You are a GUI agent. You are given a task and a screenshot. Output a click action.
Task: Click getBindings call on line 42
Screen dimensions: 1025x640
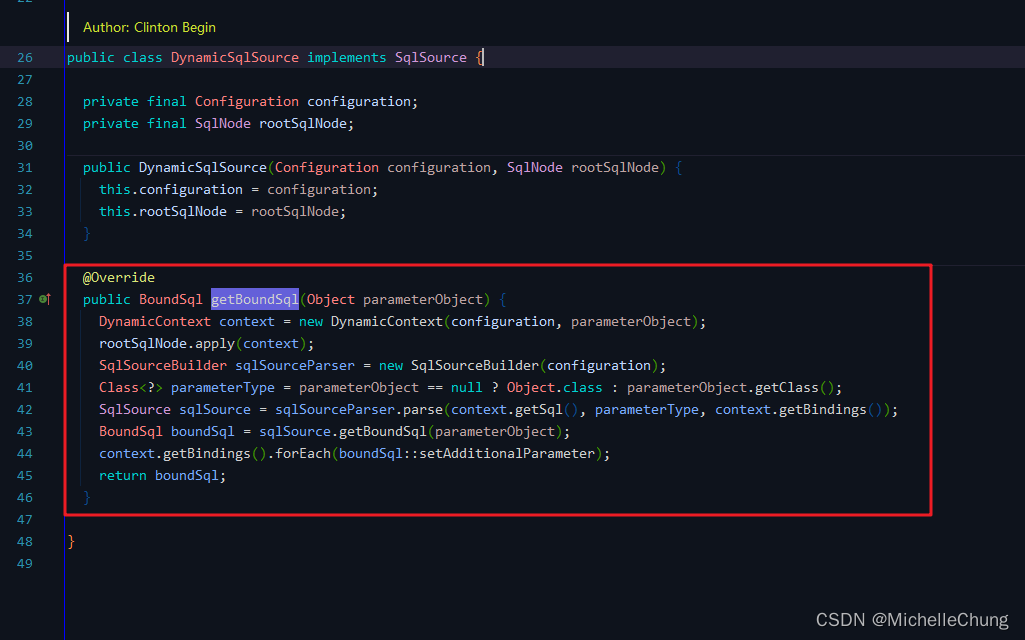(x=822, y=409)
